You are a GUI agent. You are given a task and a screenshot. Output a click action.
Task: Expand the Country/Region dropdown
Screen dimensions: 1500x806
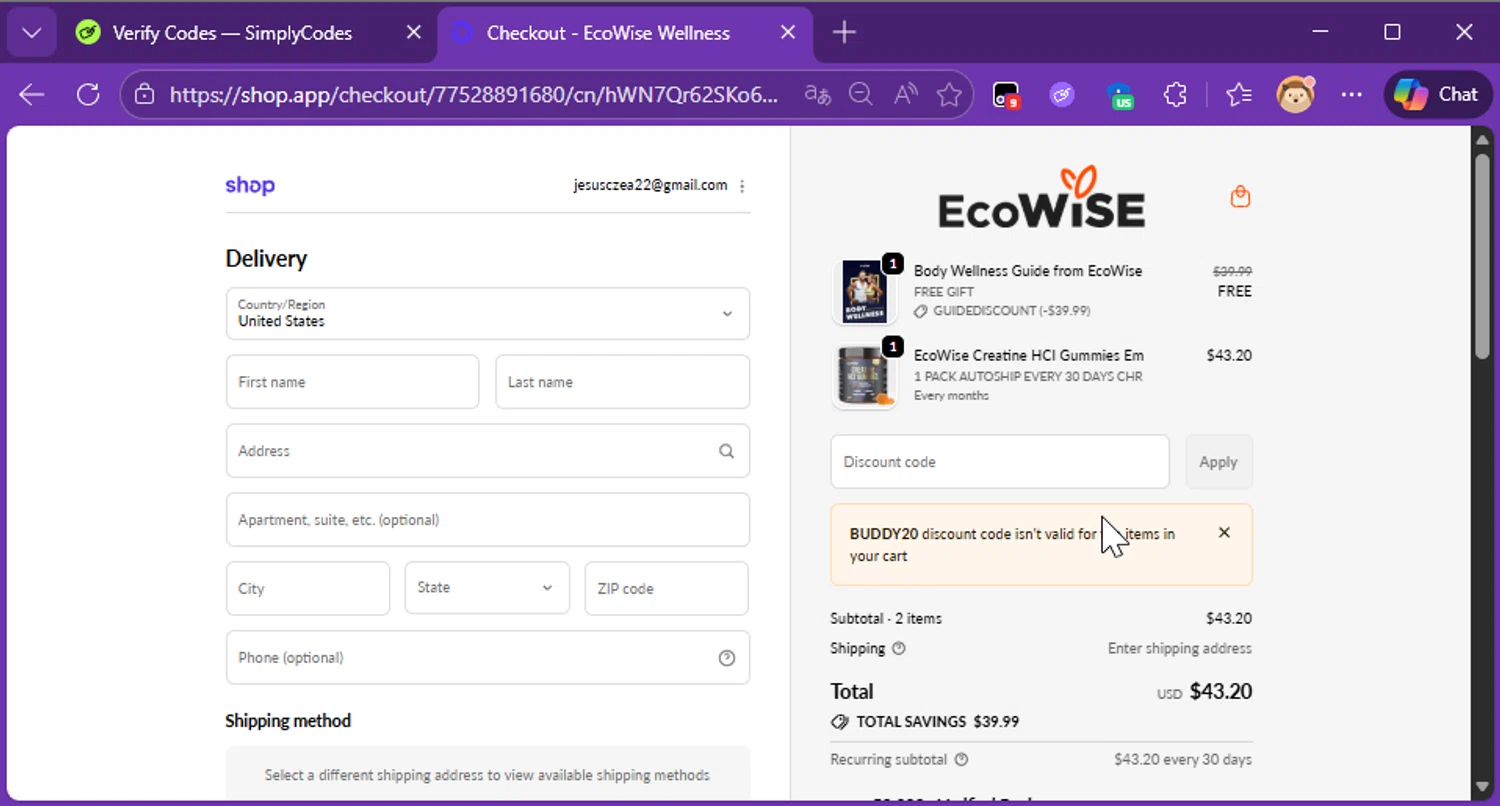point(488,314)
